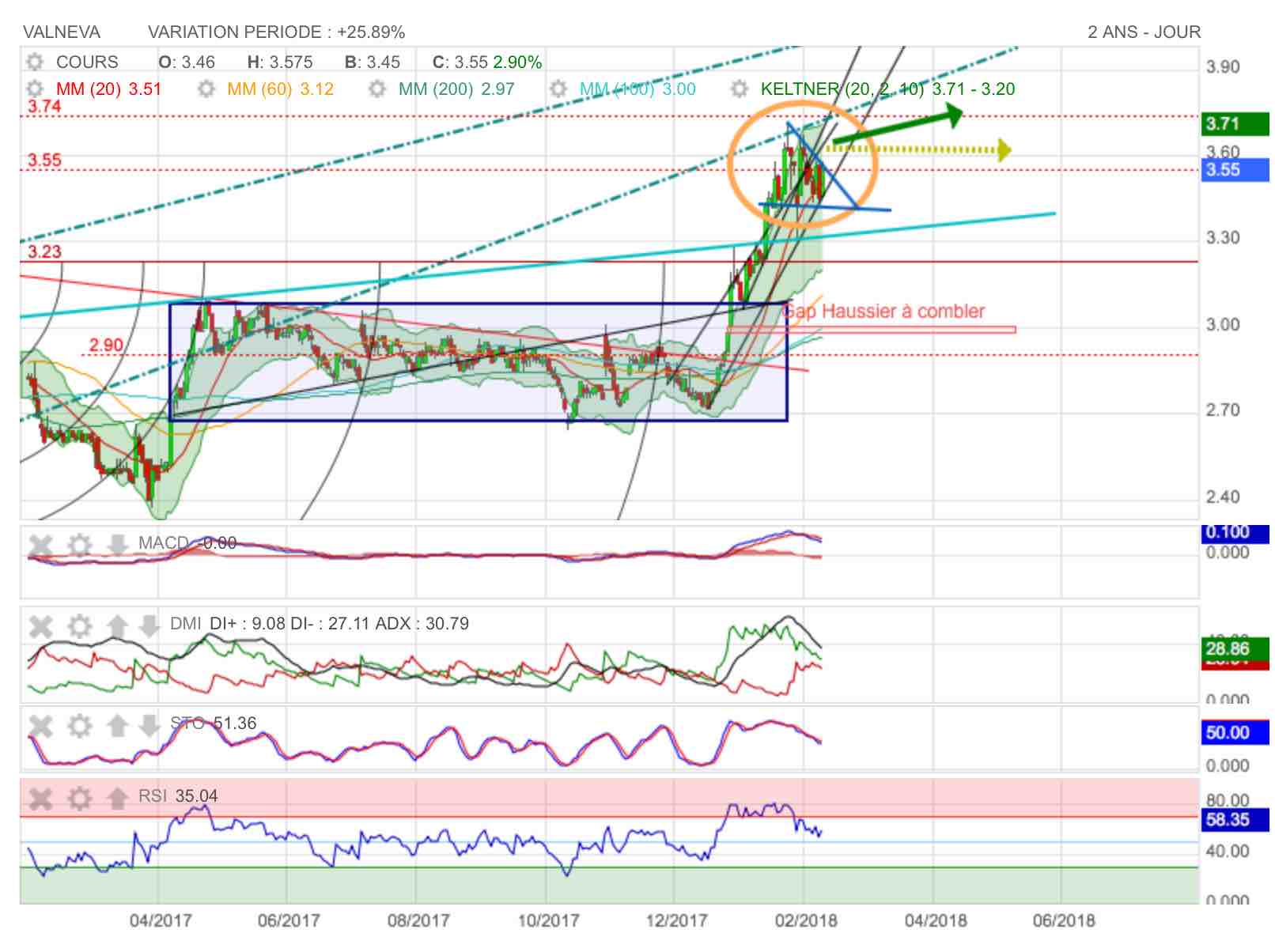The height and width of the screenshot is (952, 1275).
Task: Open RSI settings gear
Action: point(79,799)
